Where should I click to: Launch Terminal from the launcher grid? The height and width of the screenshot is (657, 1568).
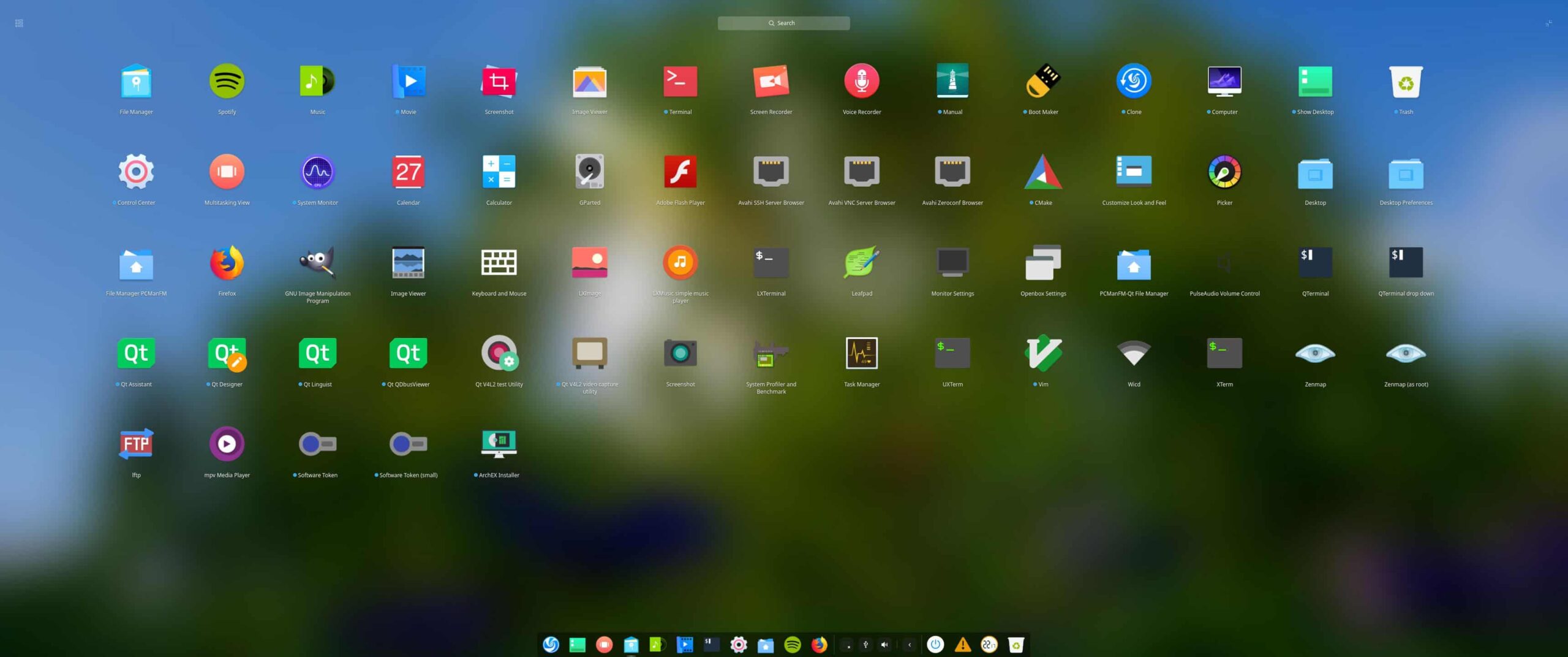pyautogui.click(x=680, y=82)
